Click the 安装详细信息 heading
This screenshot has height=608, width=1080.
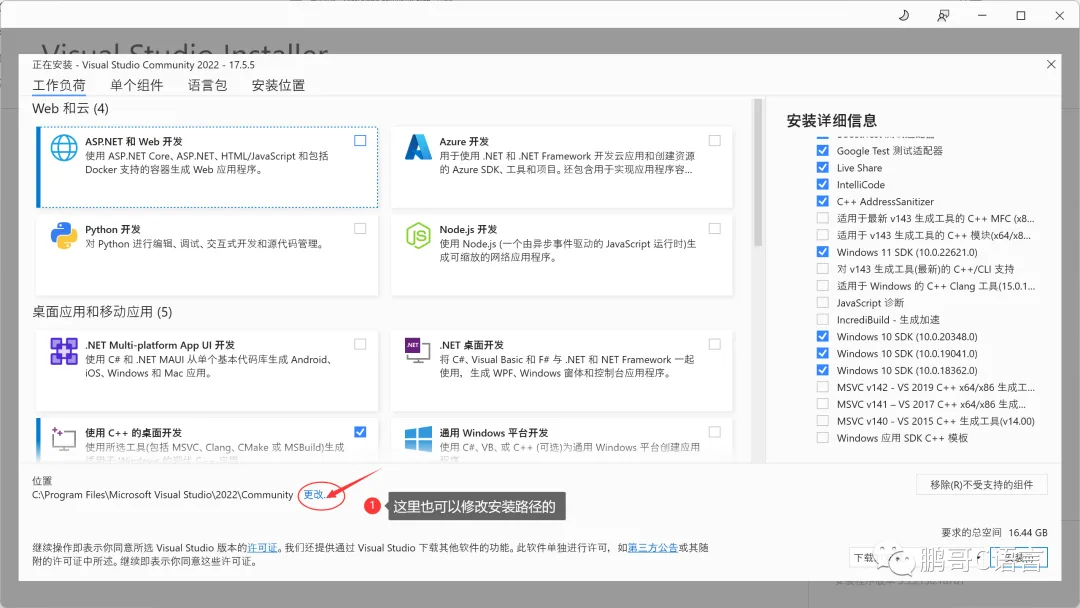(831, 121)
